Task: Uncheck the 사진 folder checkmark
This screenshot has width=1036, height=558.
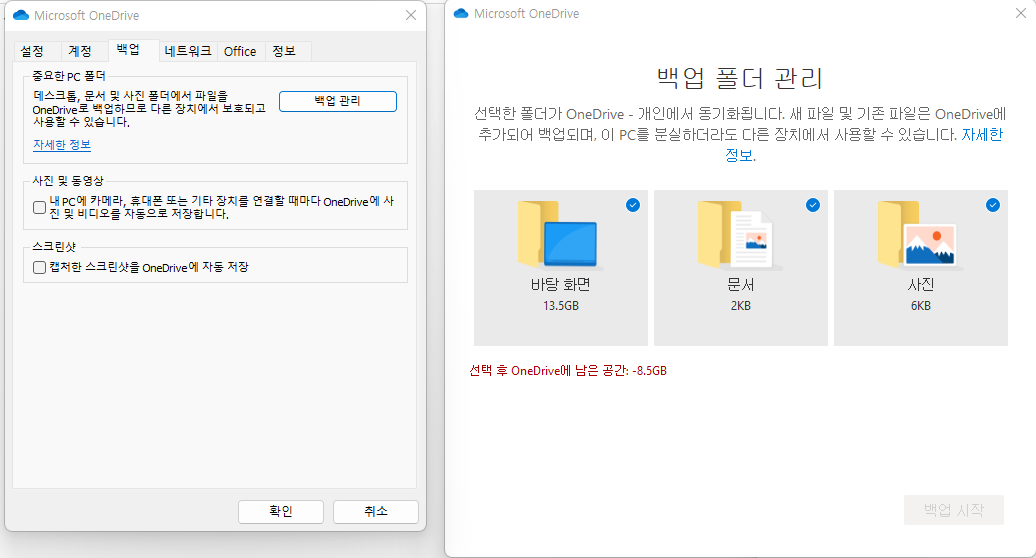Action: [x=993, y=205]
